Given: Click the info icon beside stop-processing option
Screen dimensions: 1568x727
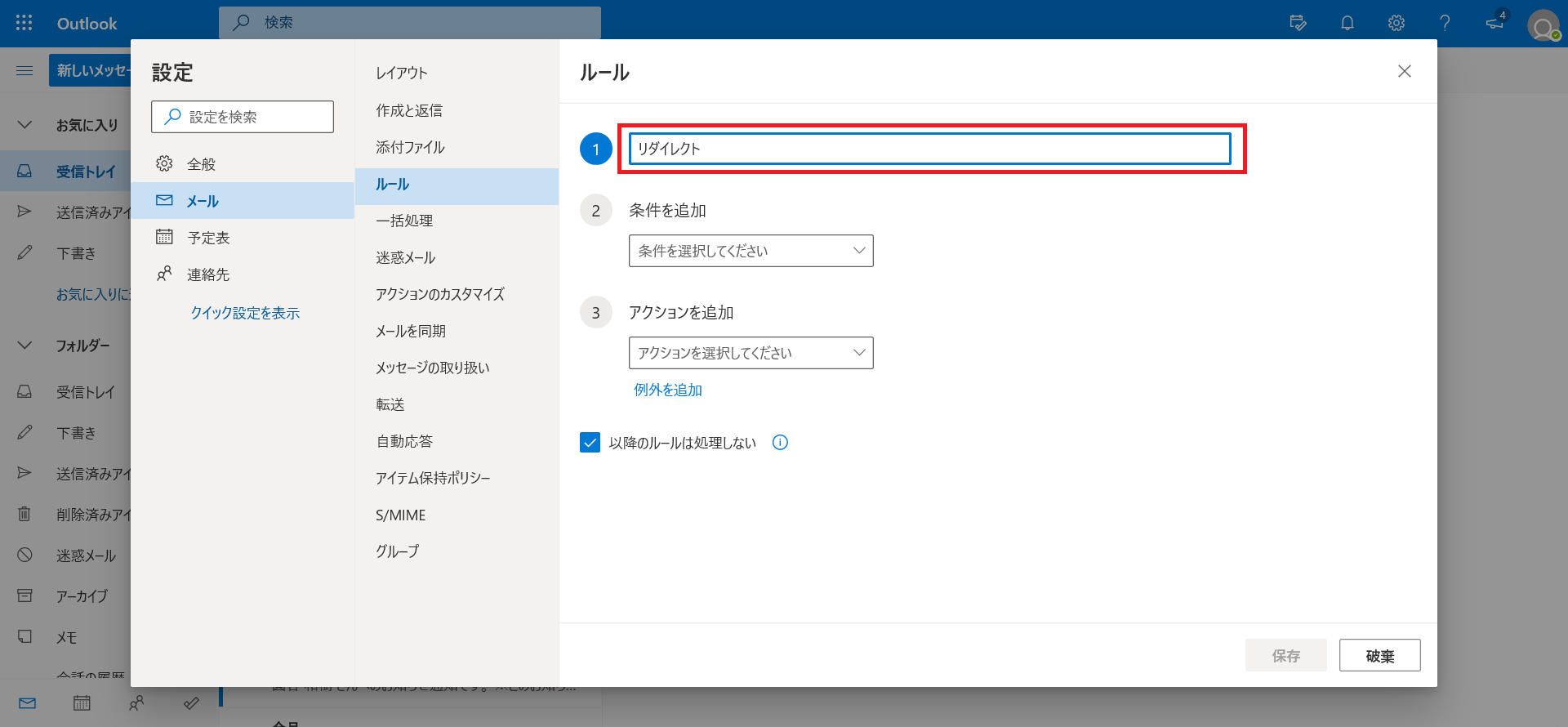Looking at the screenshot, I should click(780, 443).
